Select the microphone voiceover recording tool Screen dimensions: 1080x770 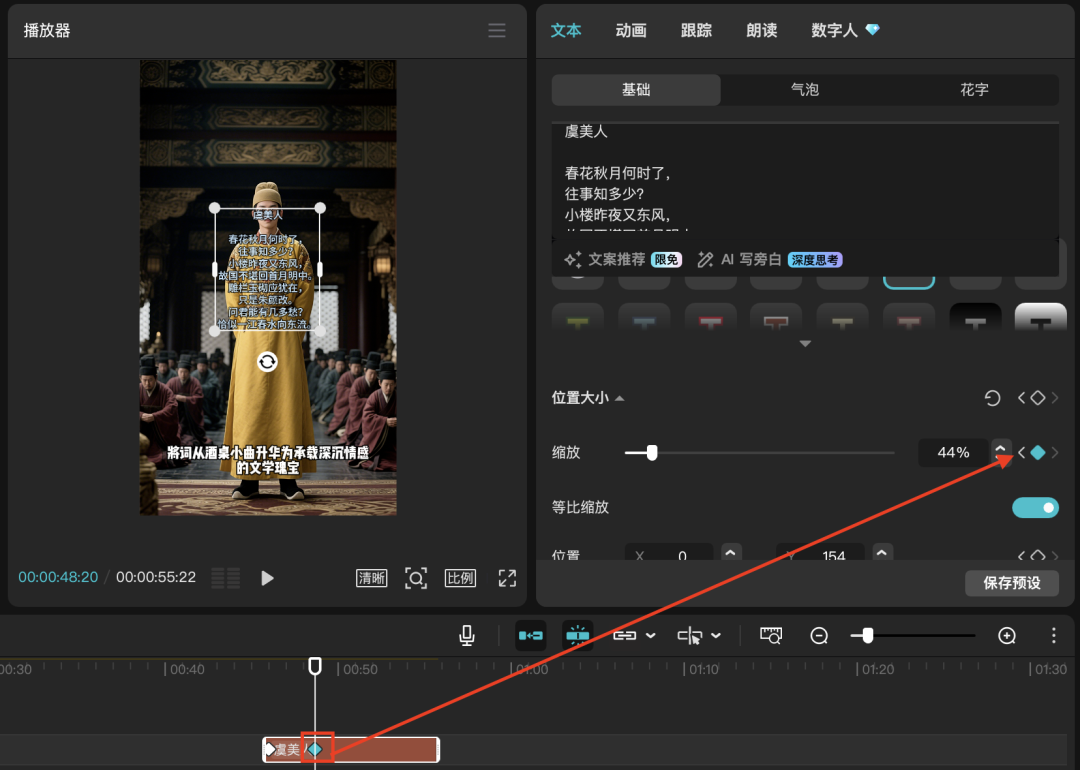(x=466, y=635)
